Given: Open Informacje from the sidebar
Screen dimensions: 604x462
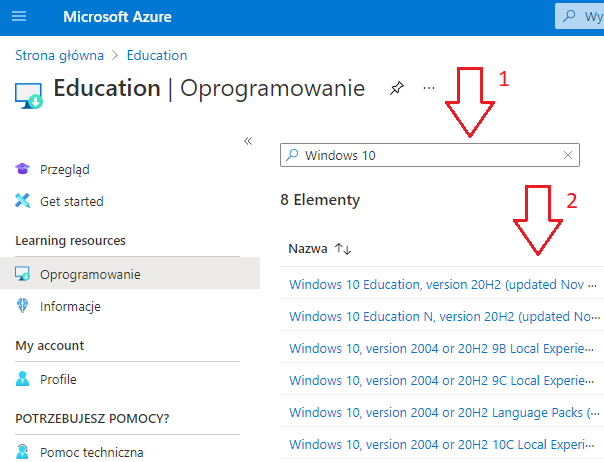Looking at the screenshot, I should click(x=70, y=306).
